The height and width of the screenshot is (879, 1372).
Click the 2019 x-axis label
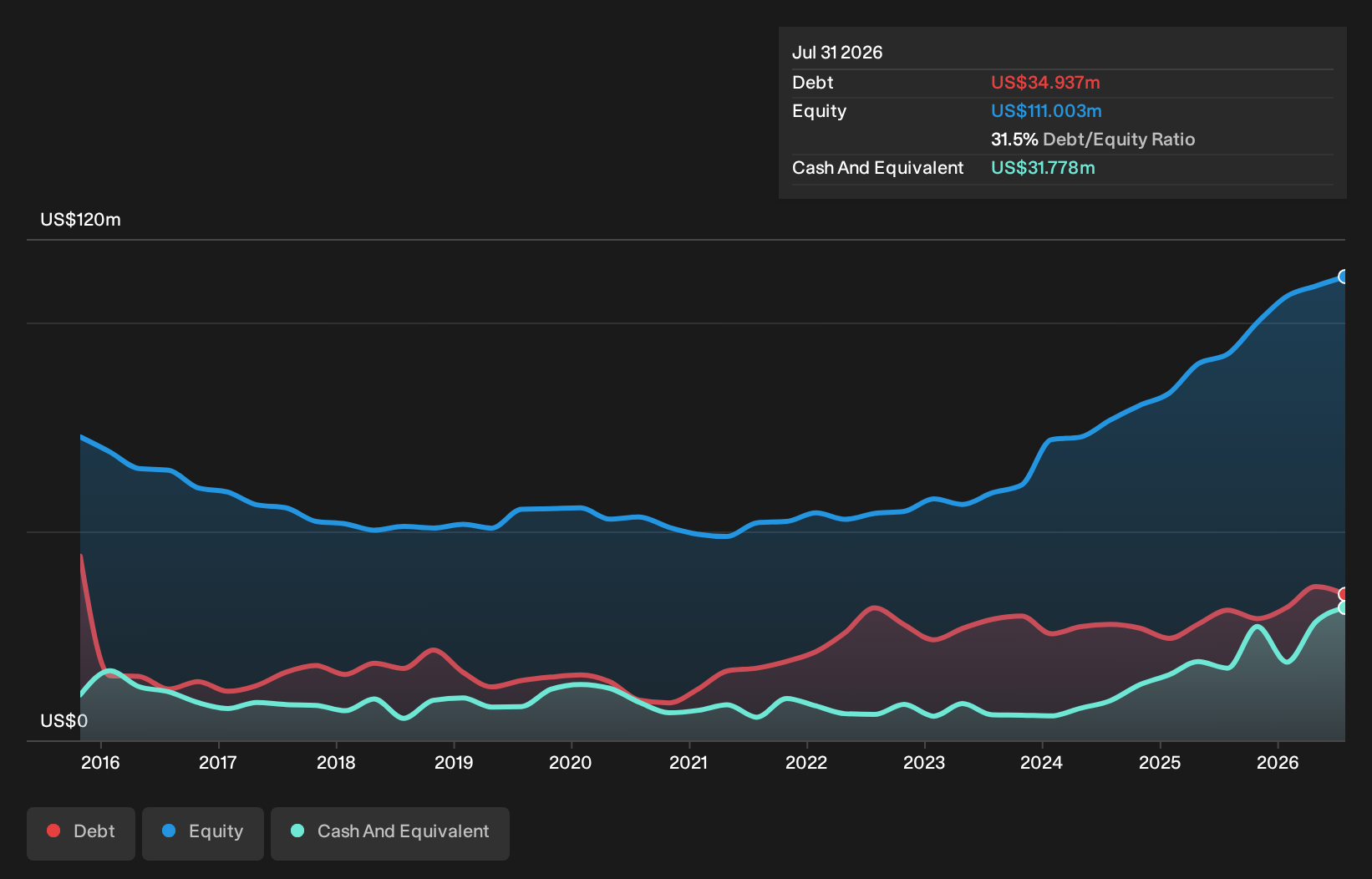click(x=454, y=763)
